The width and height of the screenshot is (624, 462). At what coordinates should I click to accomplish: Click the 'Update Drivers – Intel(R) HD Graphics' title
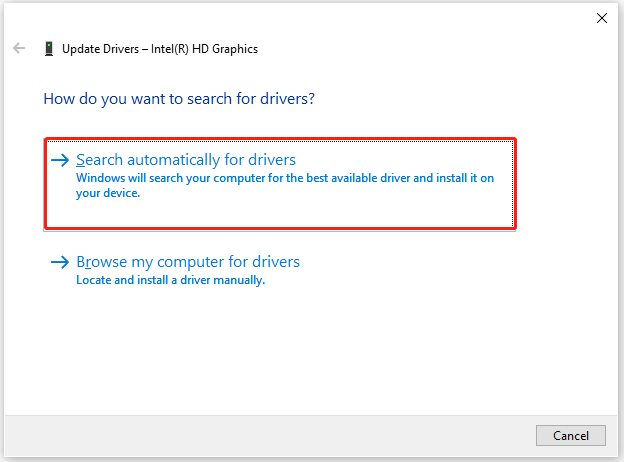160,48
